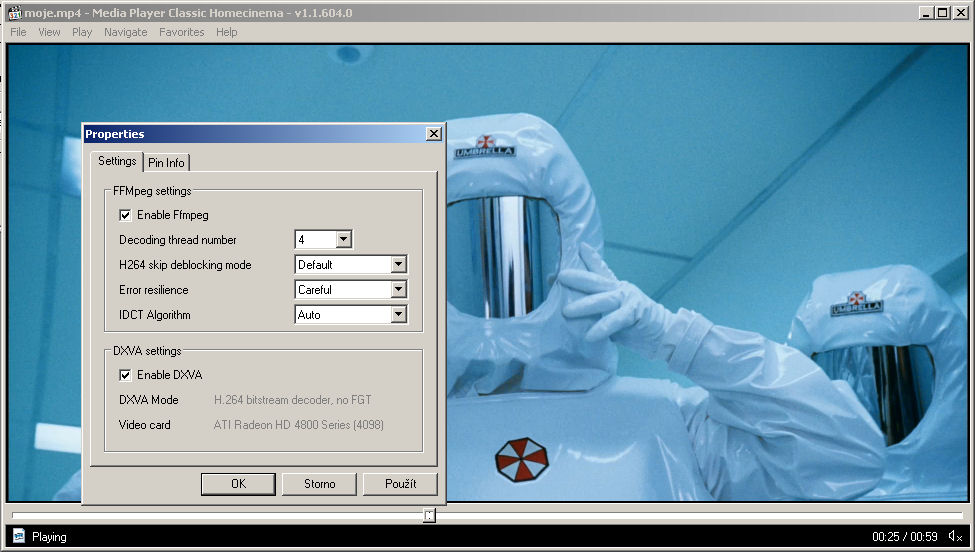The height and width of the screenshot is (552, 975).
Task: Toggle the Enable DXVA checkbox
Action: point(125,375)
